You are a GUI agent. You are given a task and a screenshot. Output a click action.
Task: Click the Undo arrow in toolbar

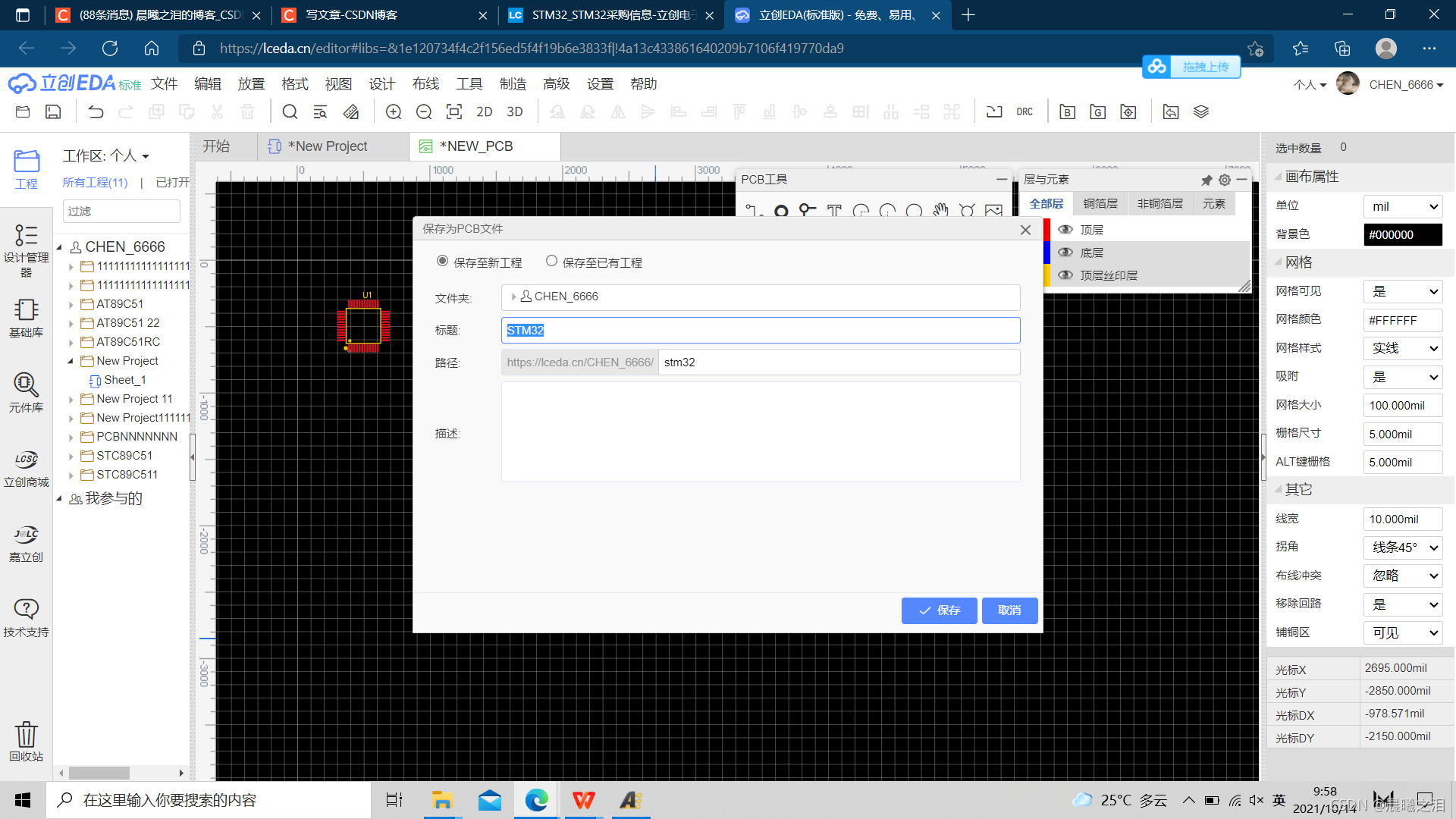click(x=96, y=112)
